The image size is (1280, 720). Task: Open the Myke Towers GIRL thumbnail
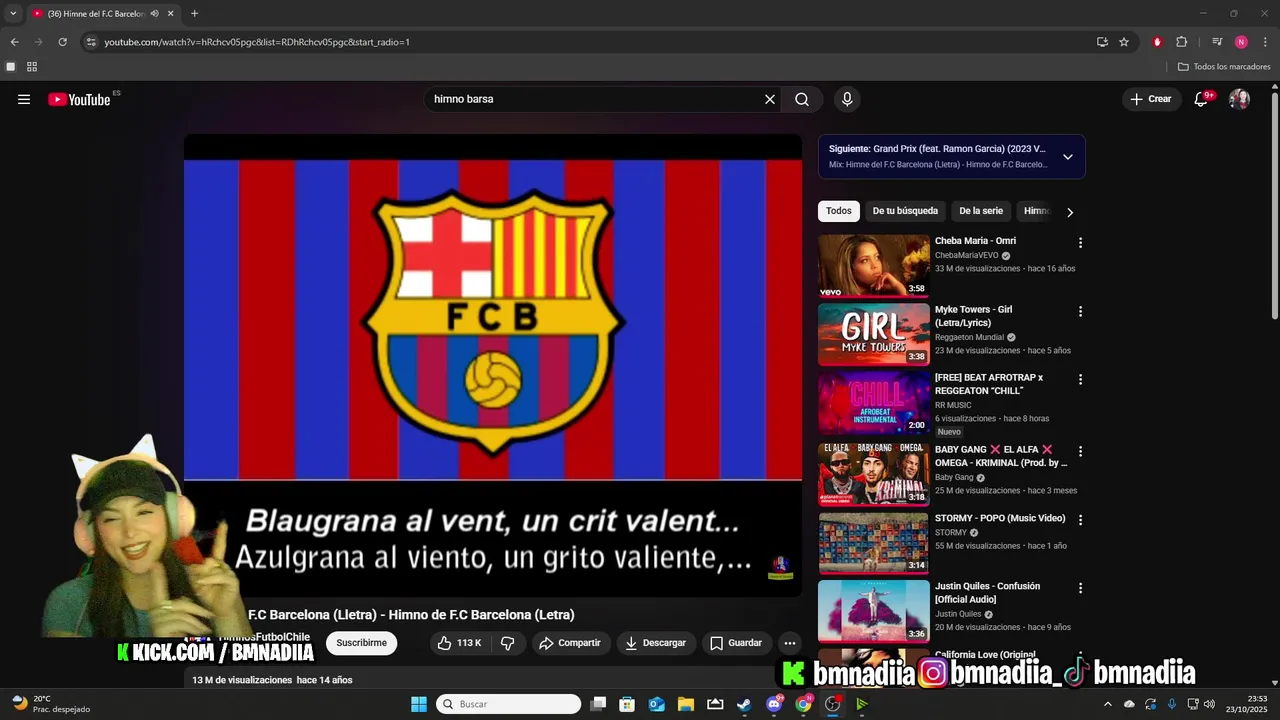[874, 334]
